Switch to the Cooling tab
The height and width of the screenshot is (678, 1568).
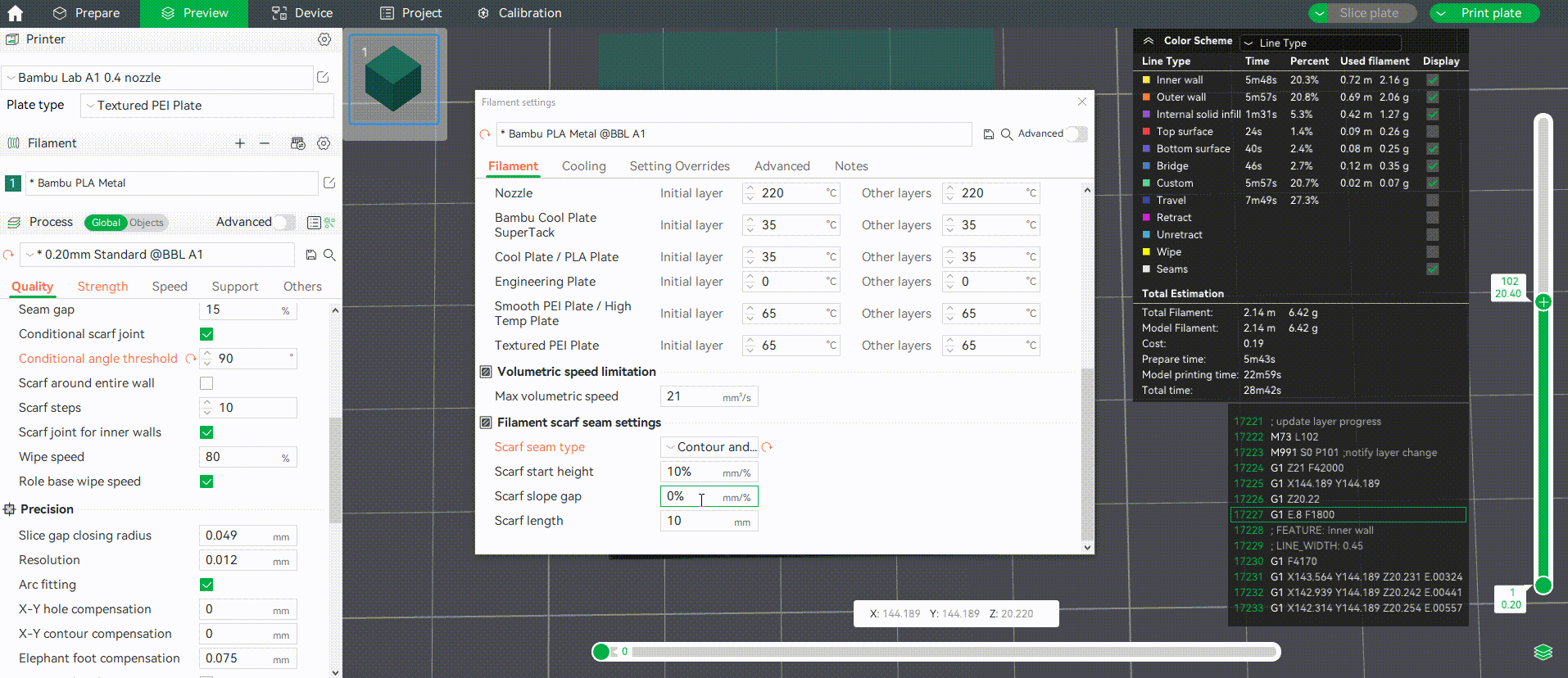pos(583,166)
